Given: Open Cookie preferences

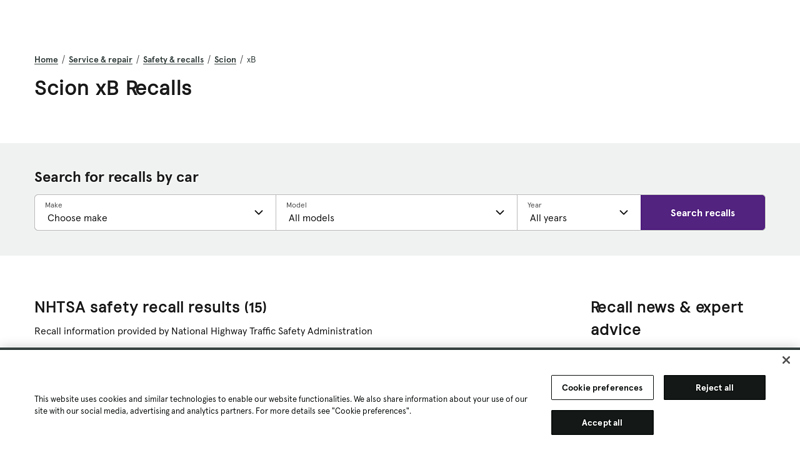Looking at the screenshot, I should tap(602, 388).
